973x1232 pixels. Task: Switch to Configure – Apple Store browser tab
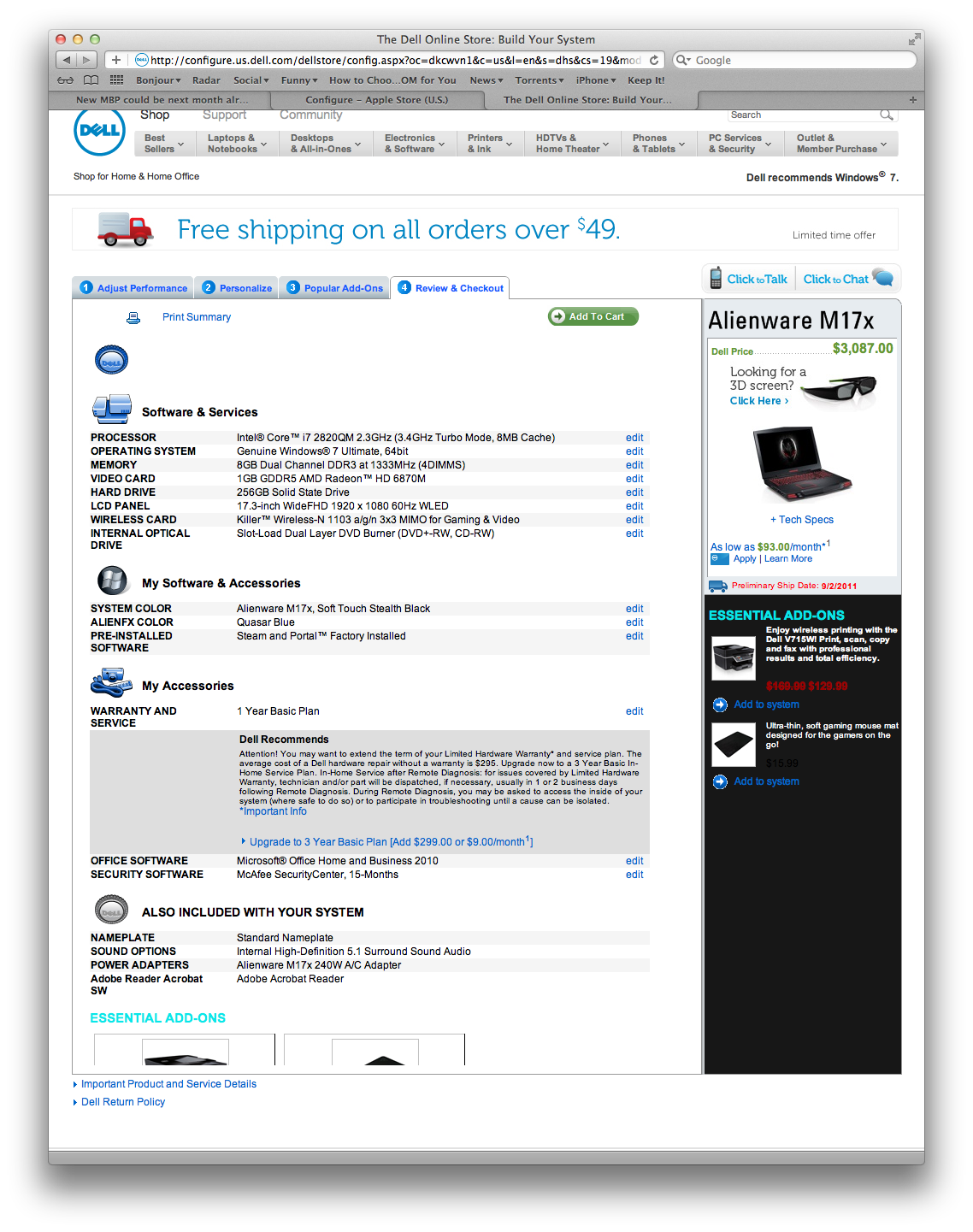point(377,100)
